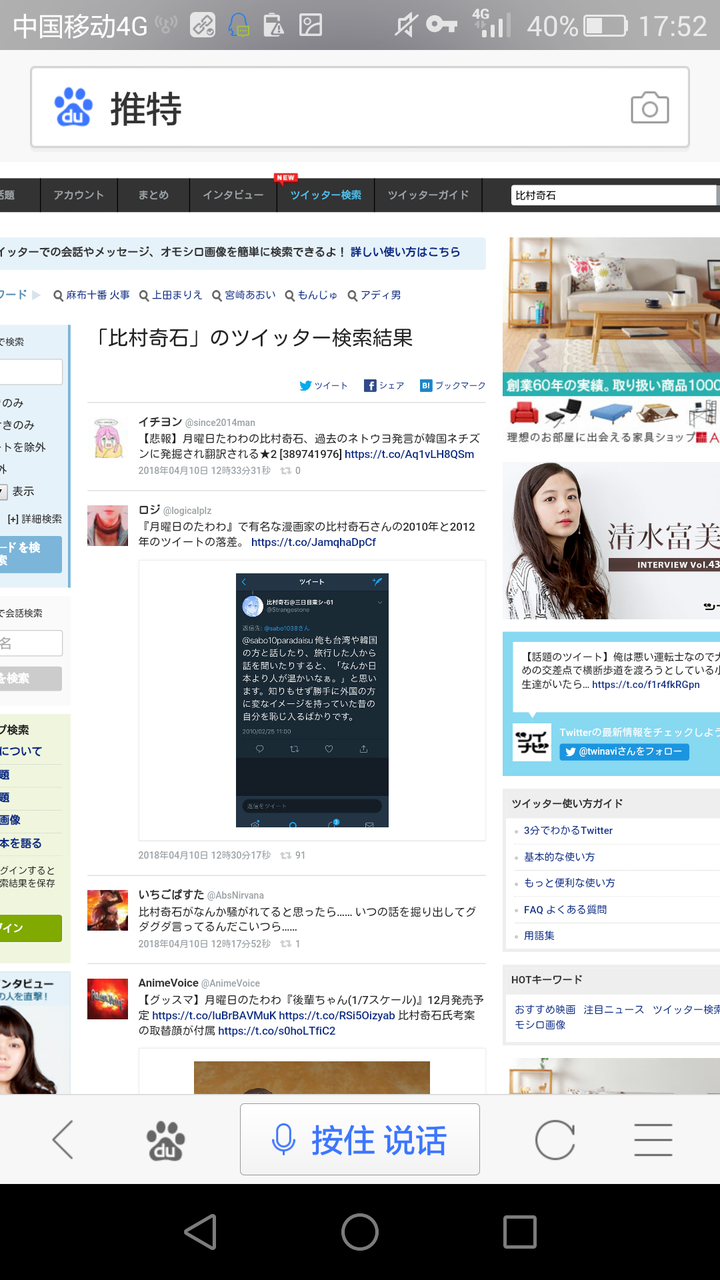
Task: Open link t.co/JamqhaDpCf
Action: click(x=313, y=542)
